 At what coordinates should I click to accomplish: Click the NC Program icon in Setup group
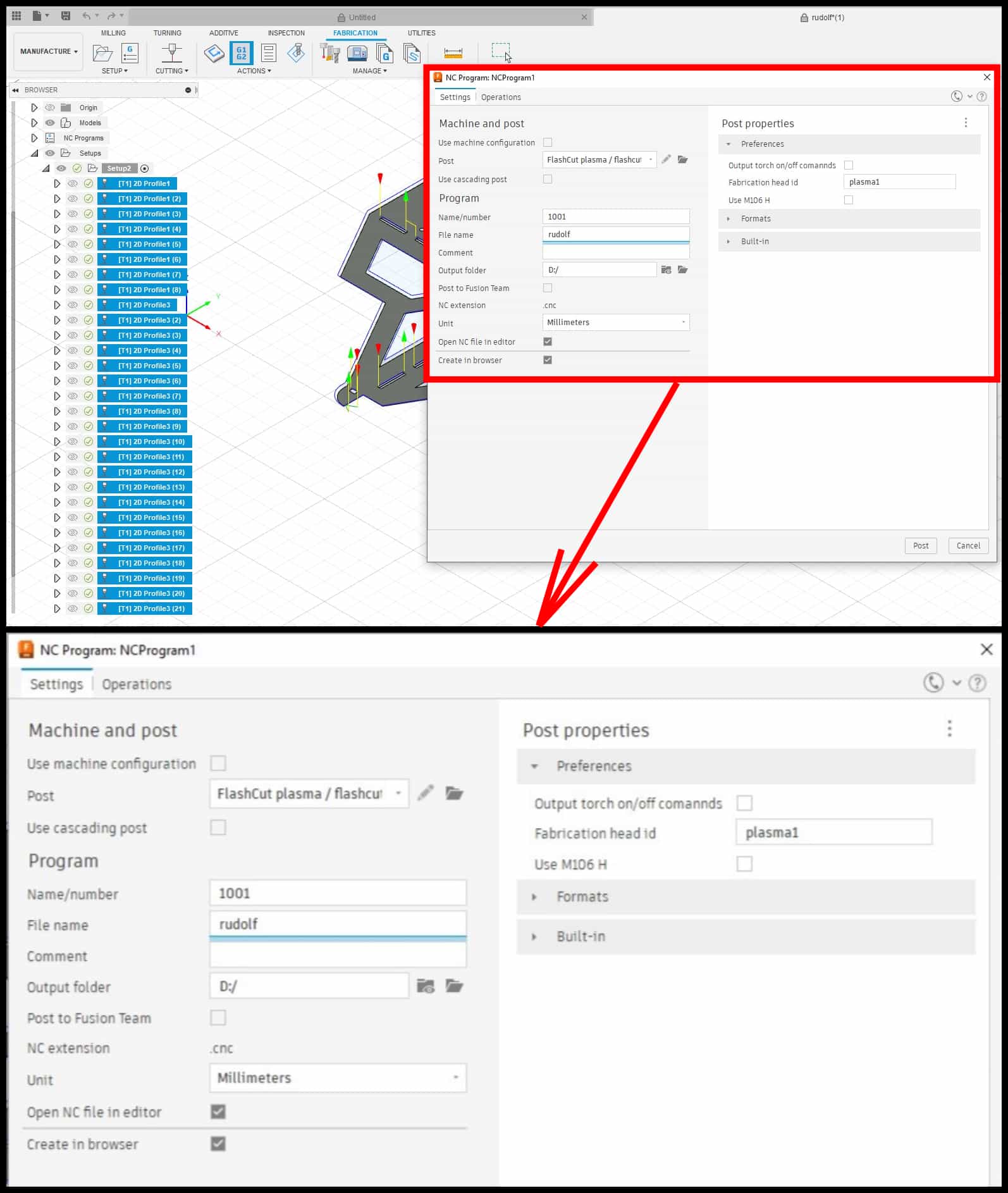[x=130, y=53]
